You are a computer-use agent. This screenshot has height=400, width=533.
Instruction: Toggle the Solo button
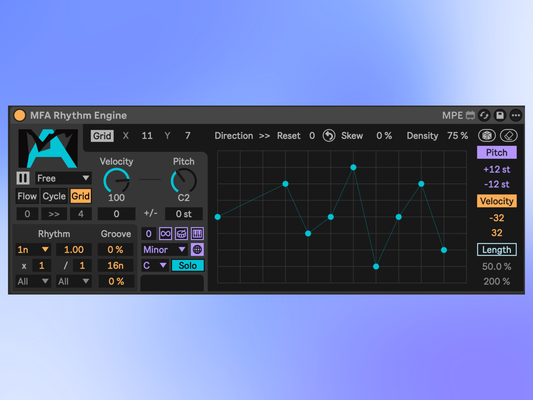pyautogui.click(x=188, y=265)
